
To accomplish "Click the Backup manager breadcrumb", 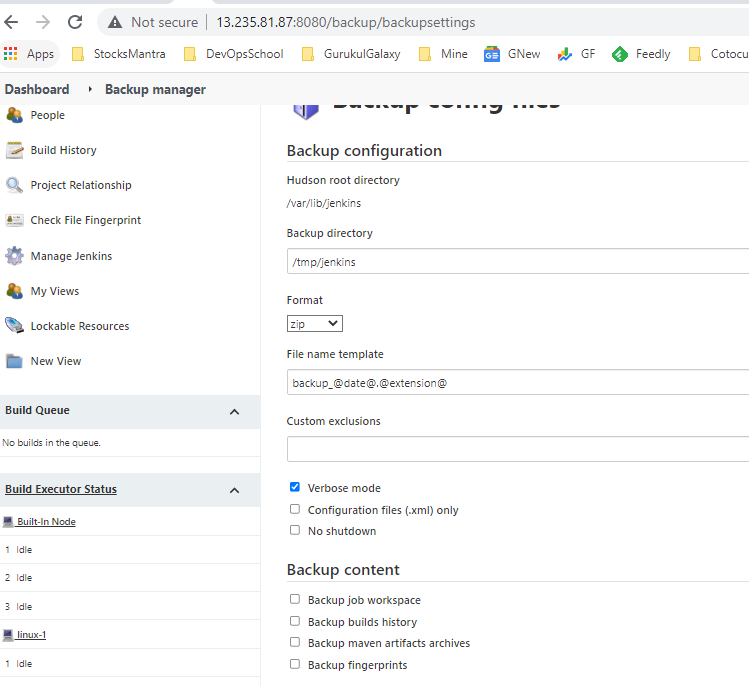I will (155, 90).
